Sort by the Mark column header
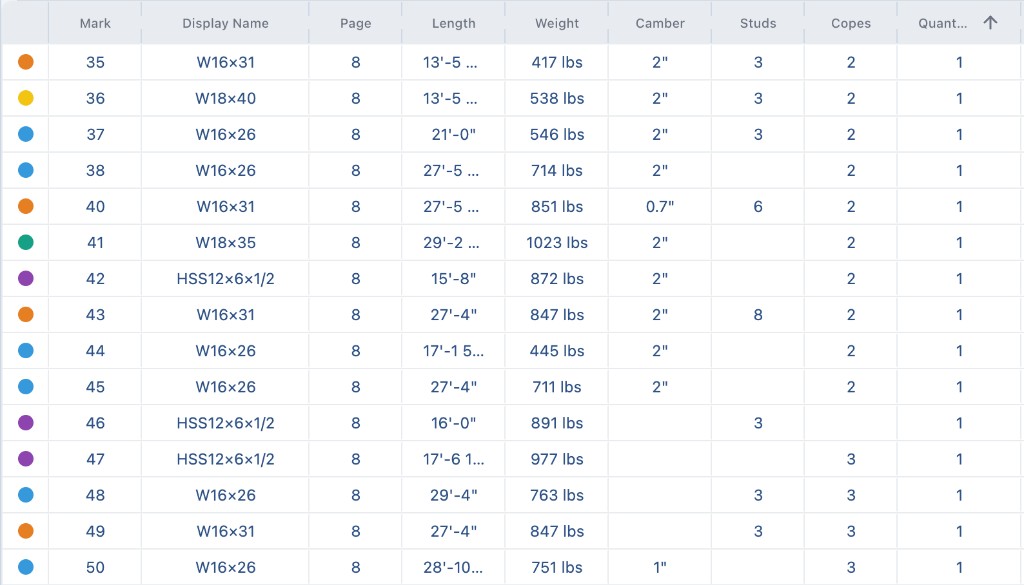This screenshot has width=1024, height=585. 95,24
